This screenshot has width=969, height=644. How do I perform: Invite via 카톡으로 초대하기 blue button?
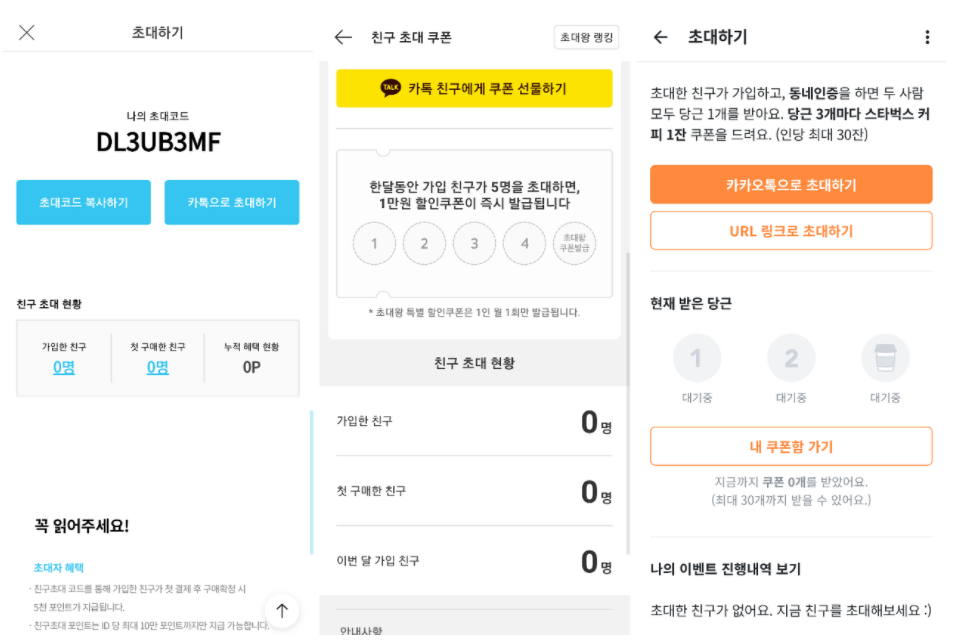pos(232,202)
